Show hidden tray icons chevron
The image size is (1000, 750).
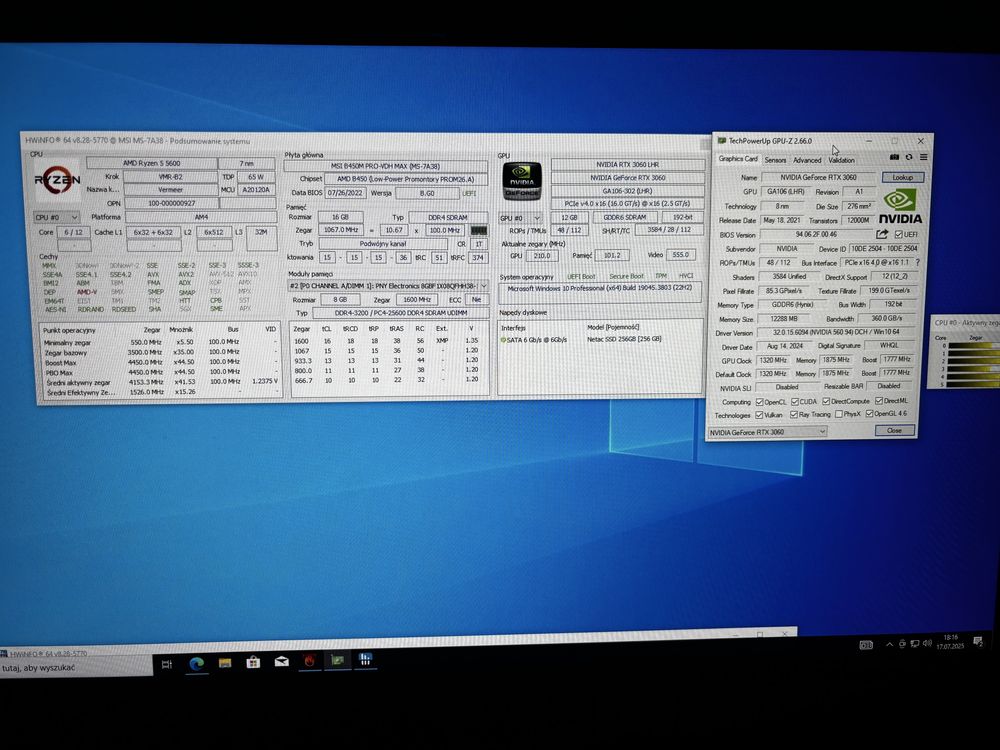889,644
